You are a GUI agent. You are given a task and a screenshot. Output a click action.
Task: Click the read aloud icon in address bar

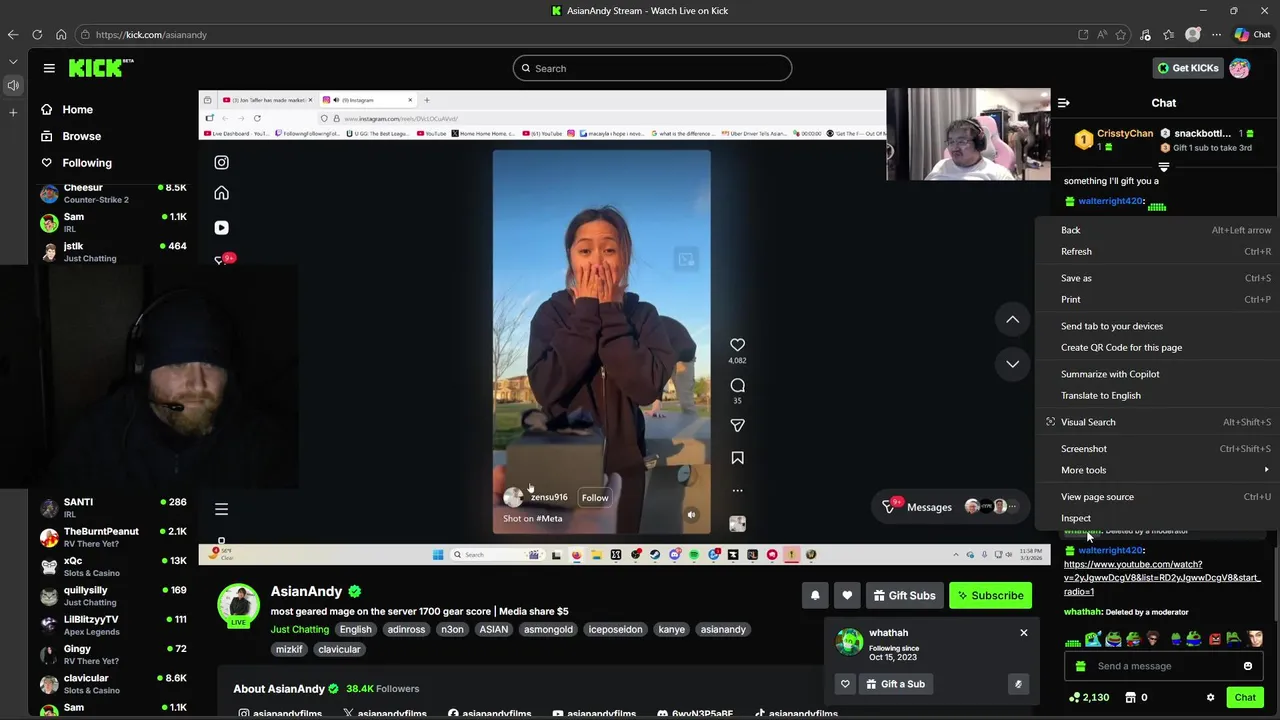pyautogui.click(x=1102, y=35)
